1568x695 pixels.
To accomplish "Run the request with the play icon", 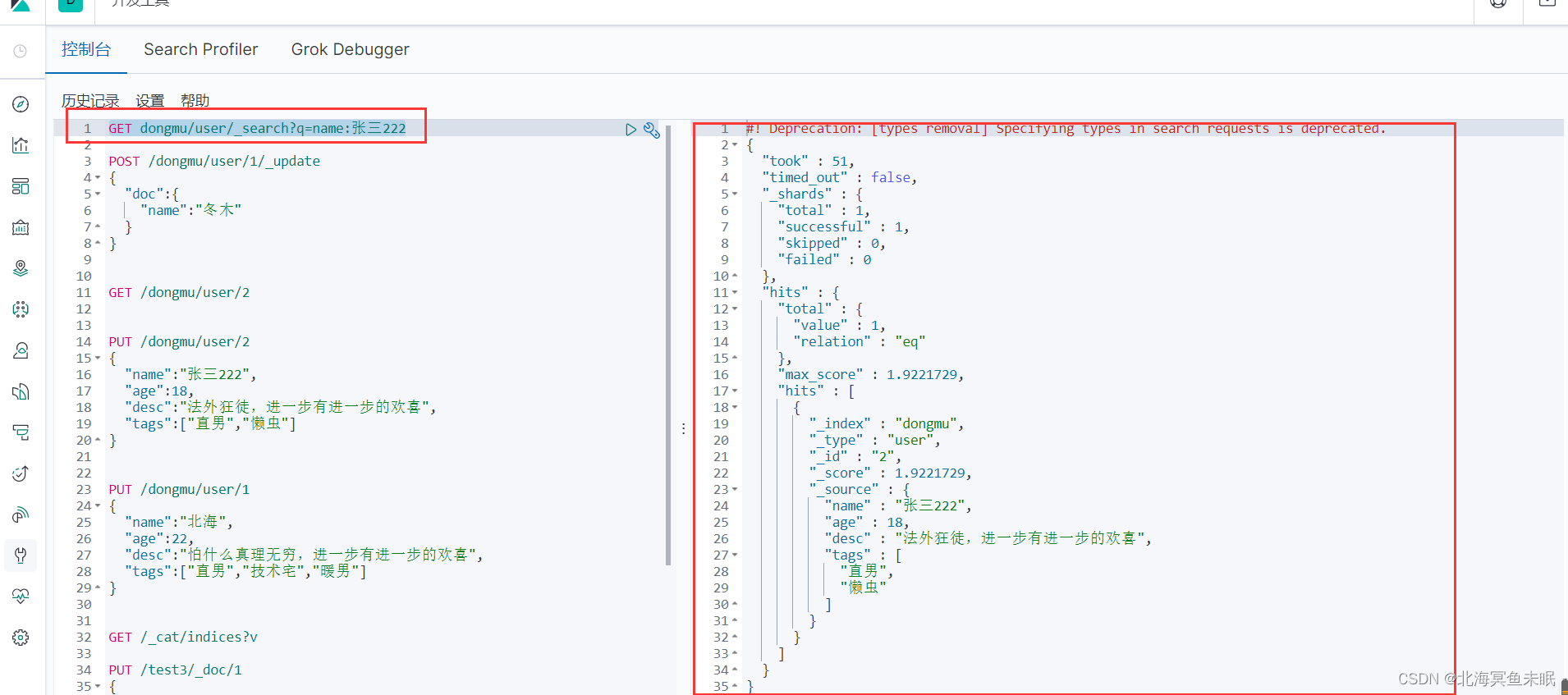I will pos(630,130).
